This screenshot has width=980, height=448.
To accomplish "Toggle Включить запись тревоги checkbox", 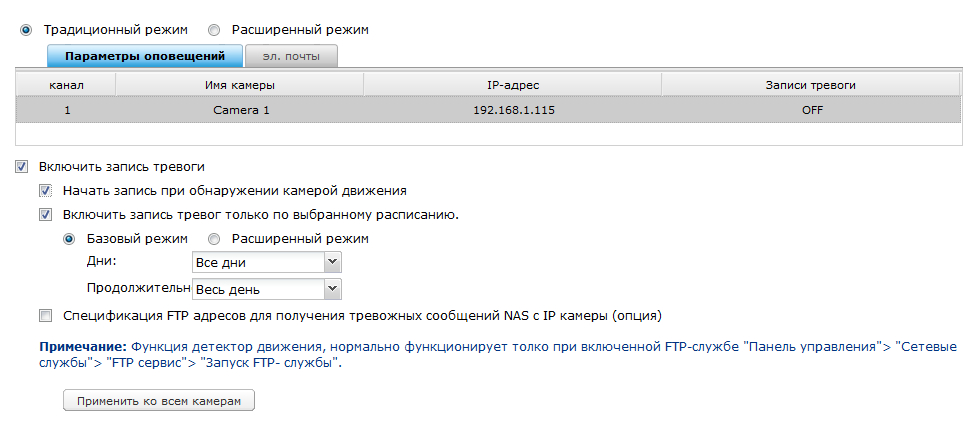I will tap(22, 166).
